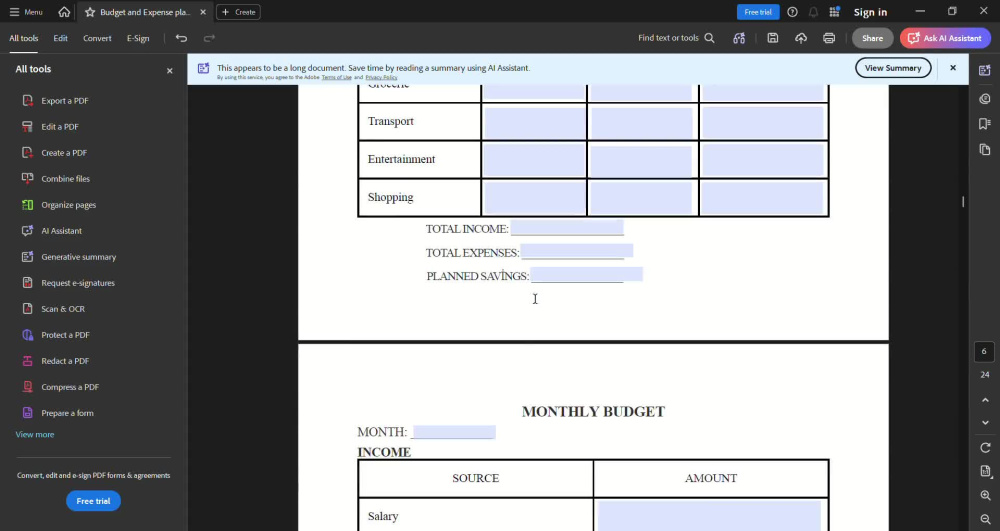Click the TOTAL INCOME form field
This screenshot has width=1000, height=531.
567,228
